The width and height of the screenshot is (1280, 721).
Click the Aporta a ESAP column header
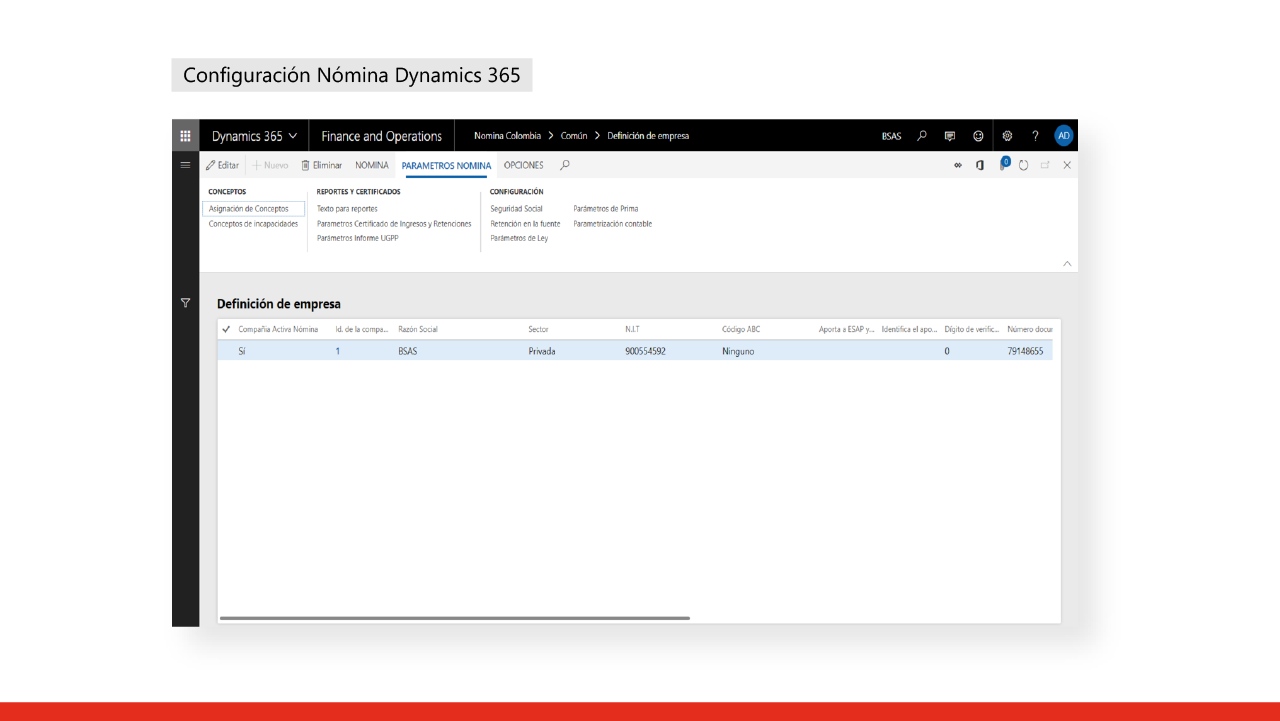pos(847,329)
